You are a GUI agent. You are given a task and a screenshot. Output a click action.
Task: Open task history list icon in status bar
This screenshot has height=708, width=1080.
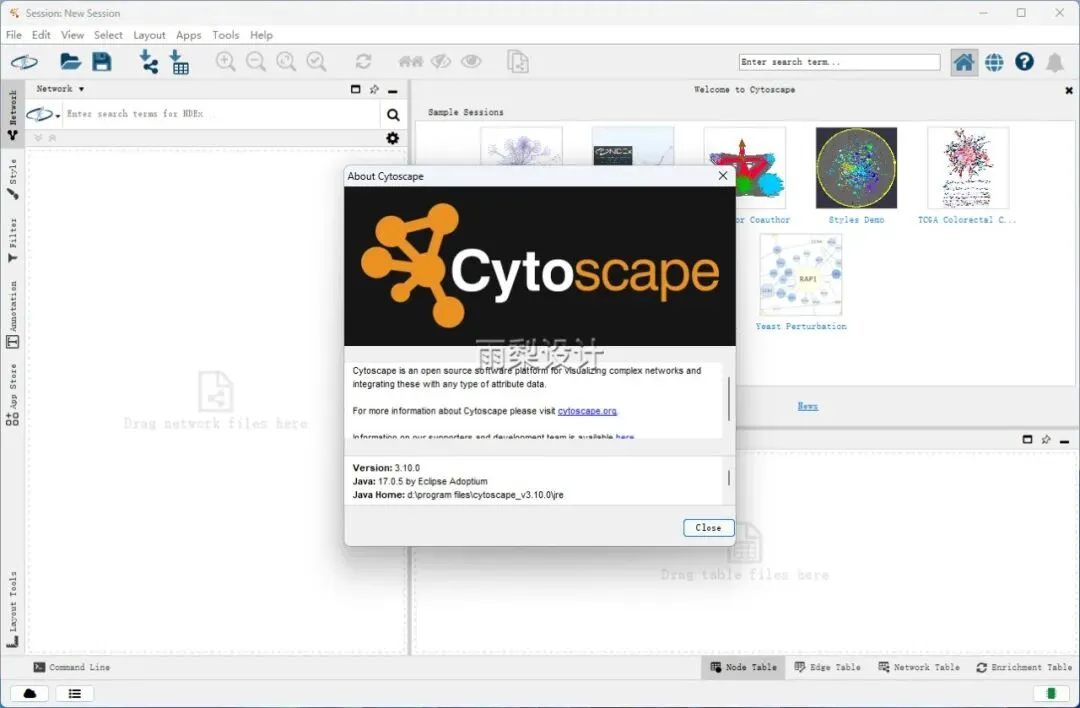point(74,694)
